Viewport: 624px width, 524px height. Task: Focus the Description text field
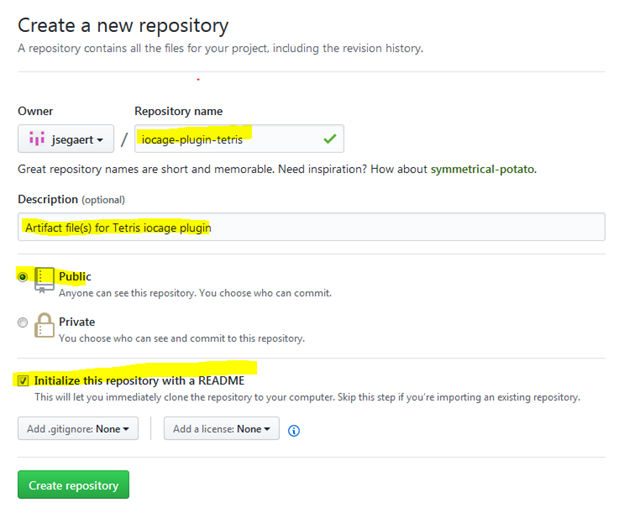(x=312, y=227)
